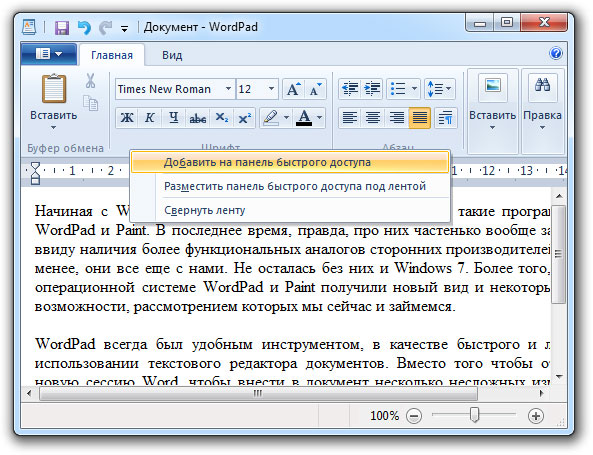The height and width of the screenshot is (455, 593).
Task: Click the 100% zoom level text
Action: (384, 416)
